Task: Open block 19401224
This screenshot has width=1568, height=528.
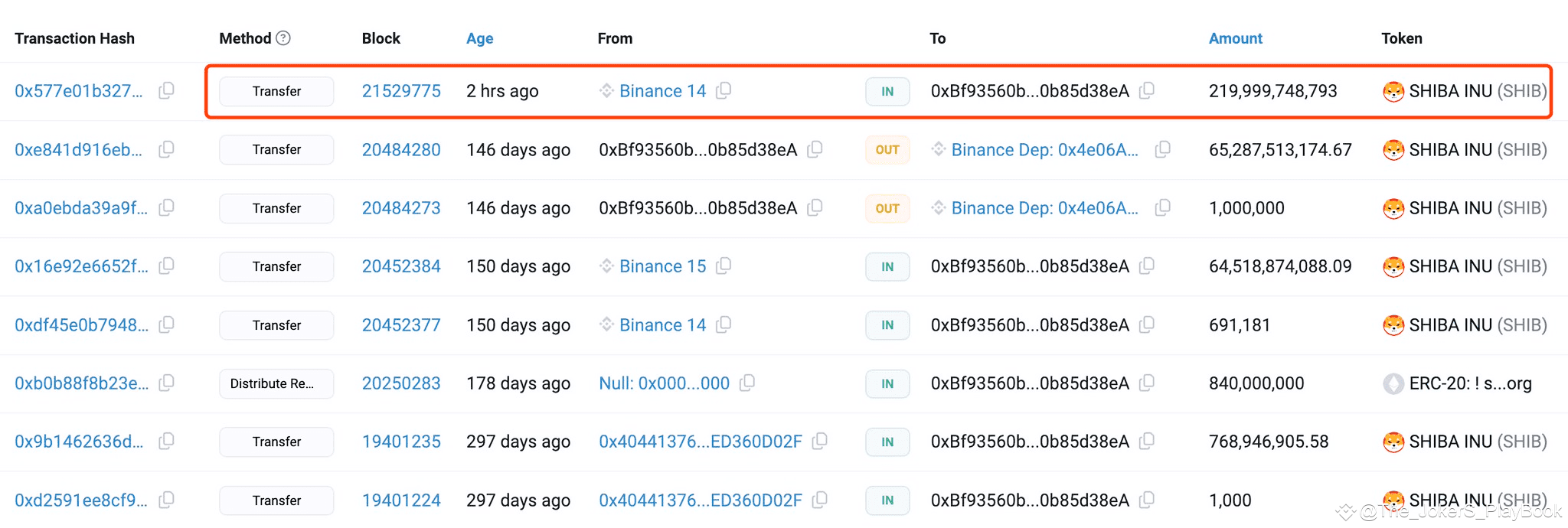Action: pos(401,500)
